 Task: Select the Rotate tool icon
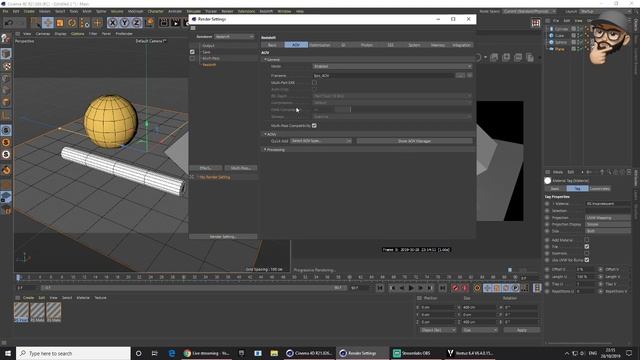tap(72, 23)
